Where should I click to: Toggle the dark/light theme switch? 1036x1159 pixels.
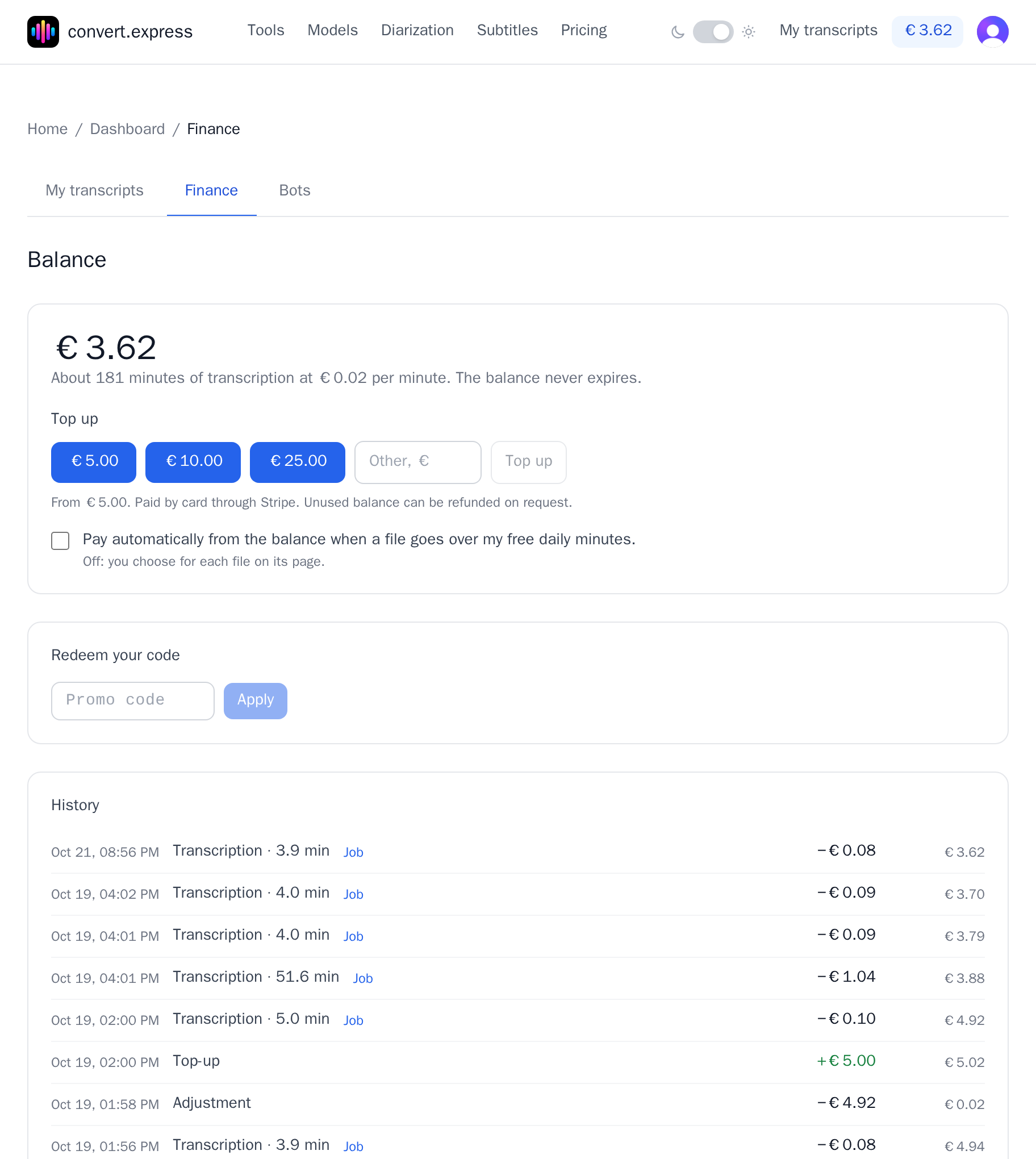[x=713, y=32]
